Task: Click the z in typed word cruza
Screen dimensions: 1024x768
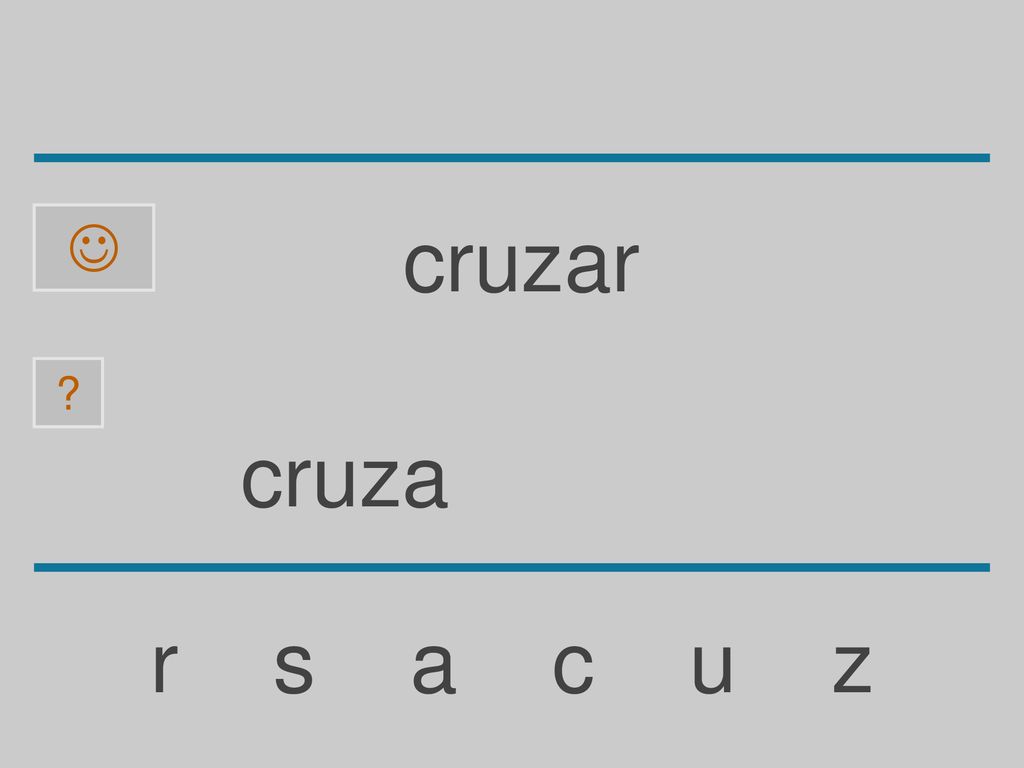Action: (379, 481)
